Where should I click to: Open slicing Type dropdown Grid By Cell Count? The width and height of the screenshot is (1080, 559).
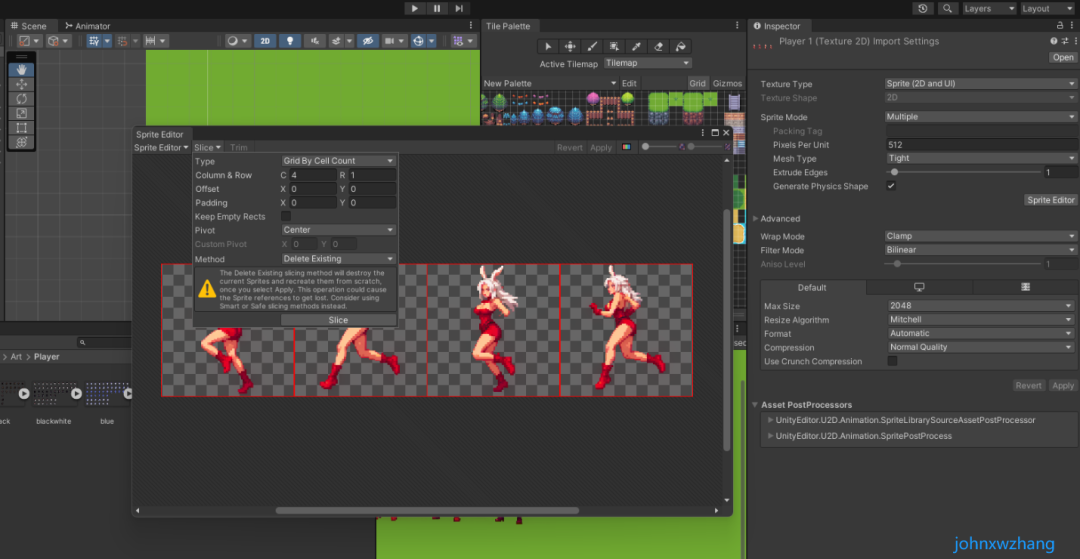click(x=339, y=160)
